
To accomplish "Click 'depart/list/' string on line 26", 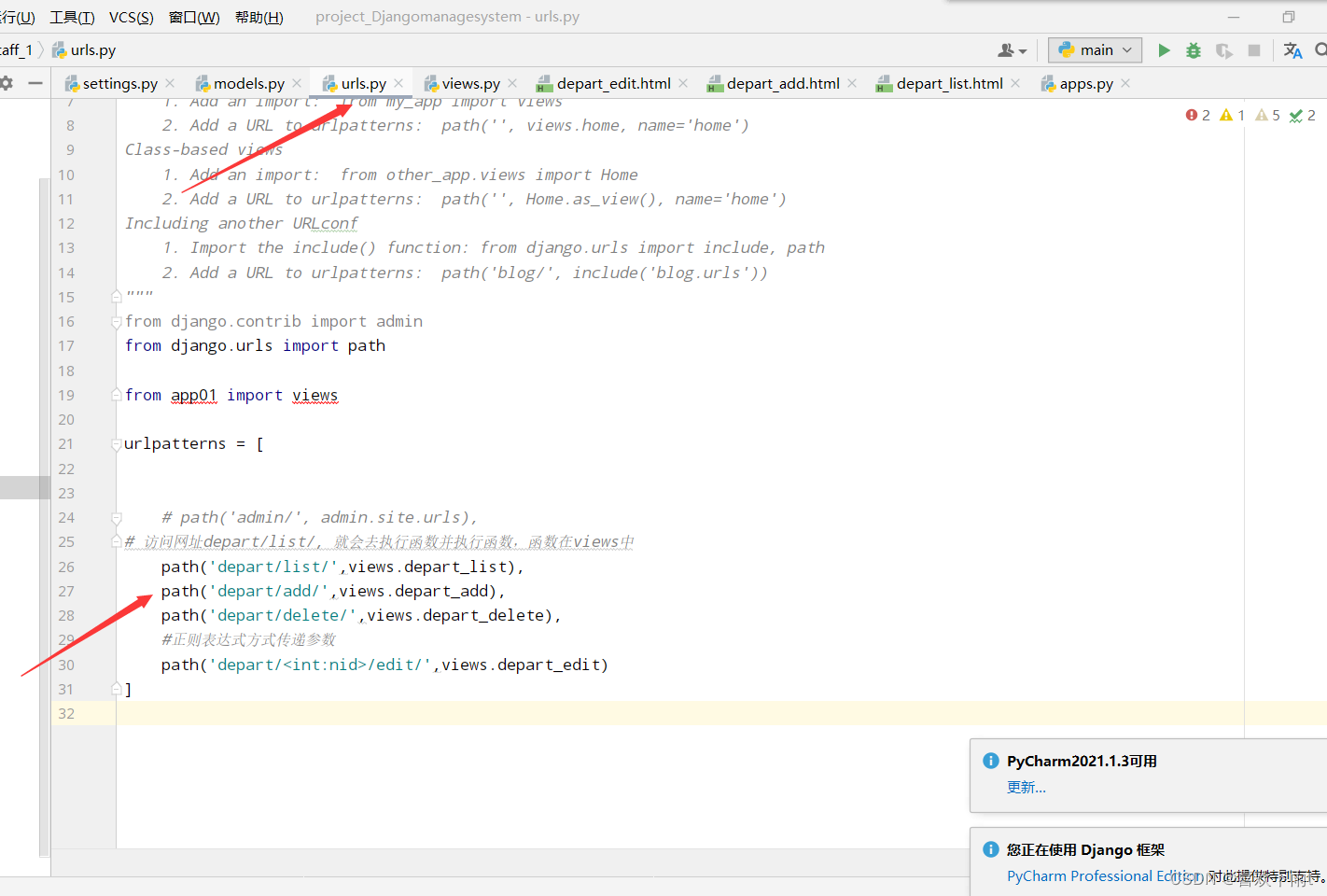I will (272, 567).
